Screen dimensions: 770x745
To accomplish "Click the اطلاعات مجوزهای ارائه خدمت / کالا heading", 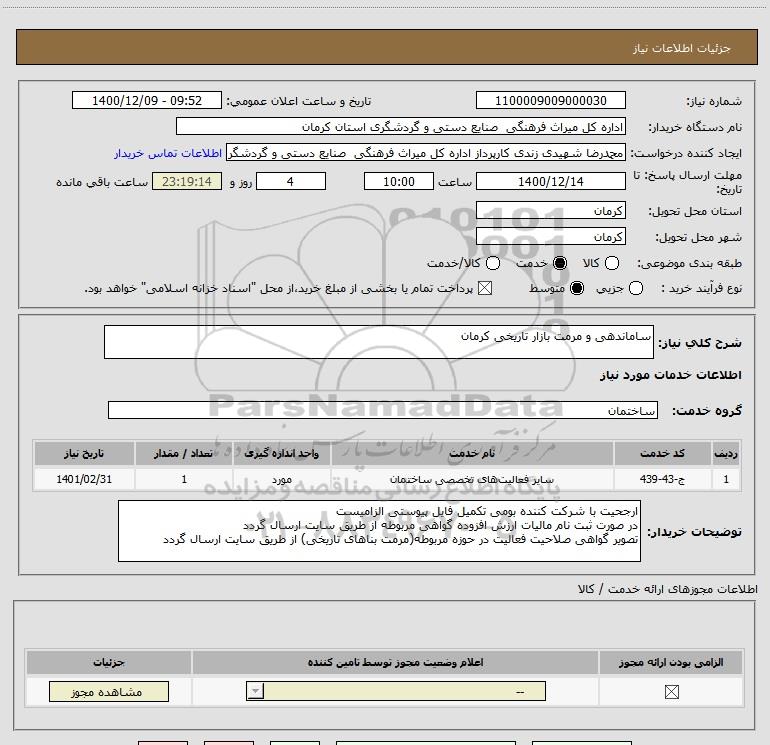I will tap(667, 589).
